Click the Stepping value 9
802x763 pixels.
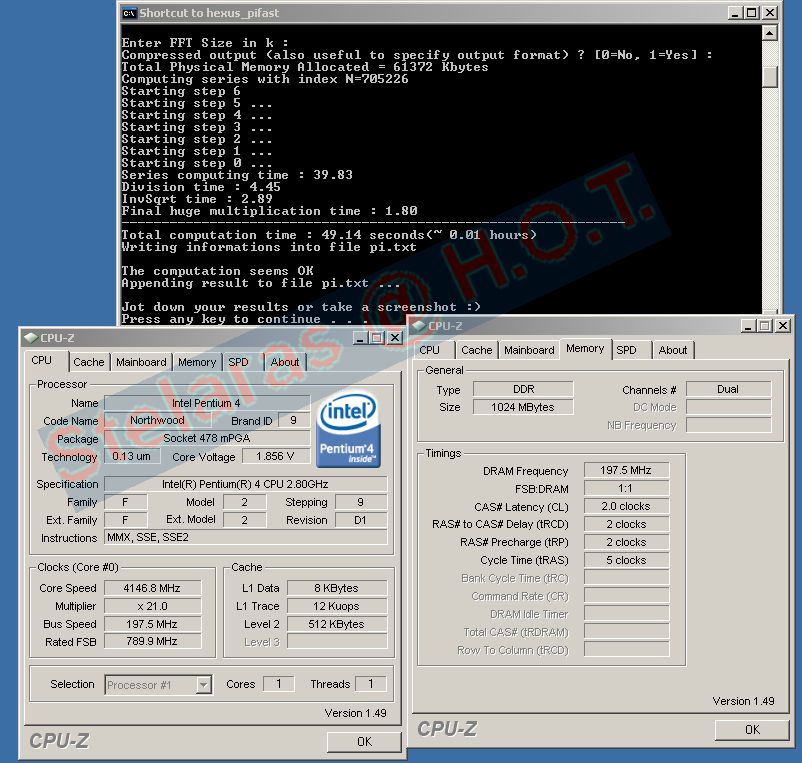(x=361, y=502)
